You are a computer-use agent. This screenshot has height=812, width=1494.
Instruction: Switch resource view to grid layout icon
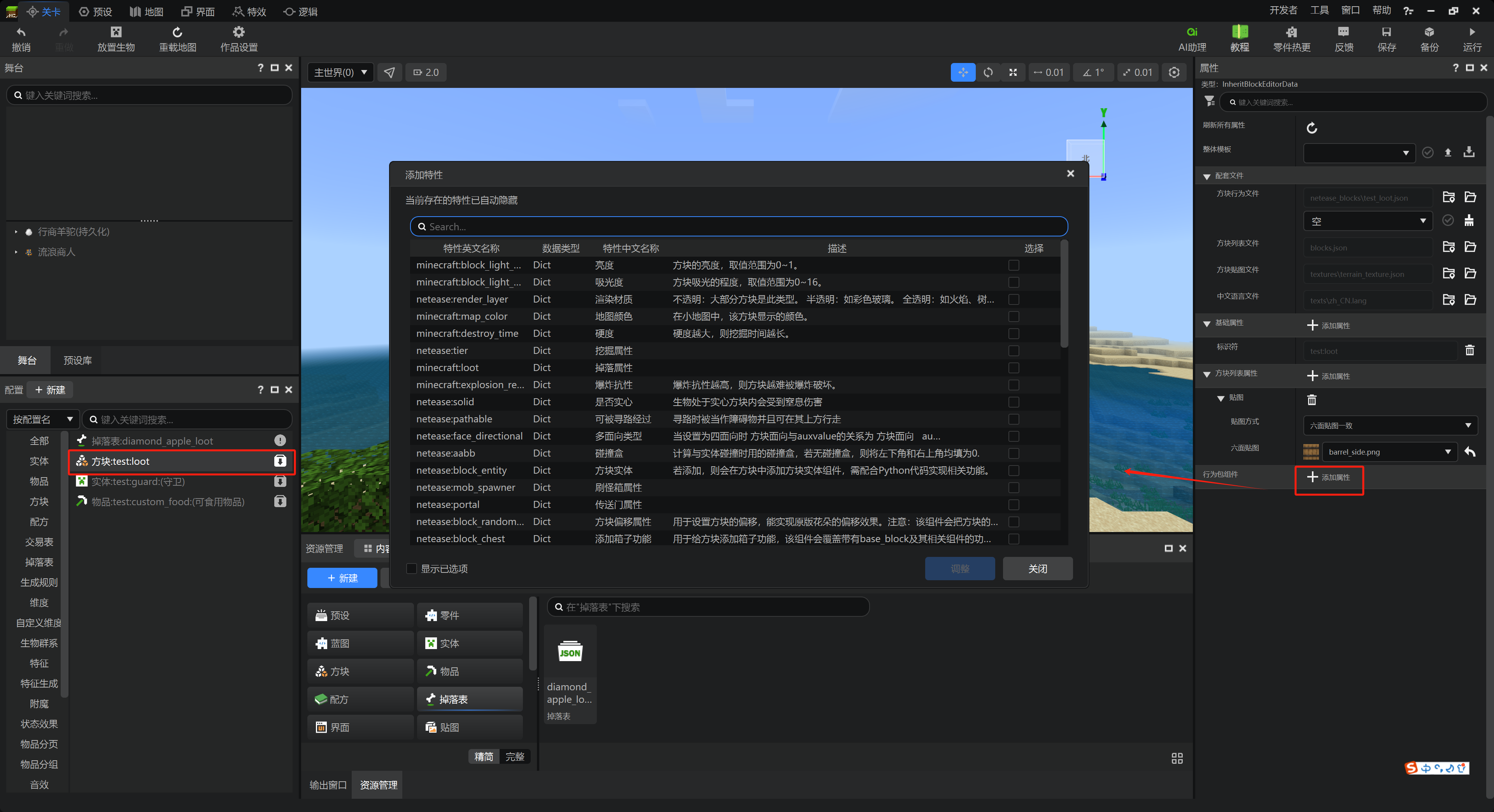[x=1177, y=758]
